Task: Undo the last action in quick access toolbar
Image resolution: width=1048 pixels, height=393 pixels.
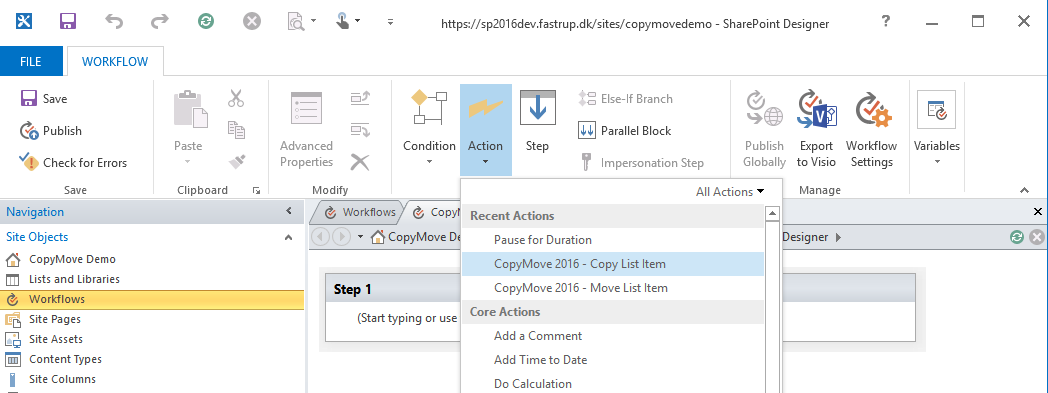Action: coord(114,21)
